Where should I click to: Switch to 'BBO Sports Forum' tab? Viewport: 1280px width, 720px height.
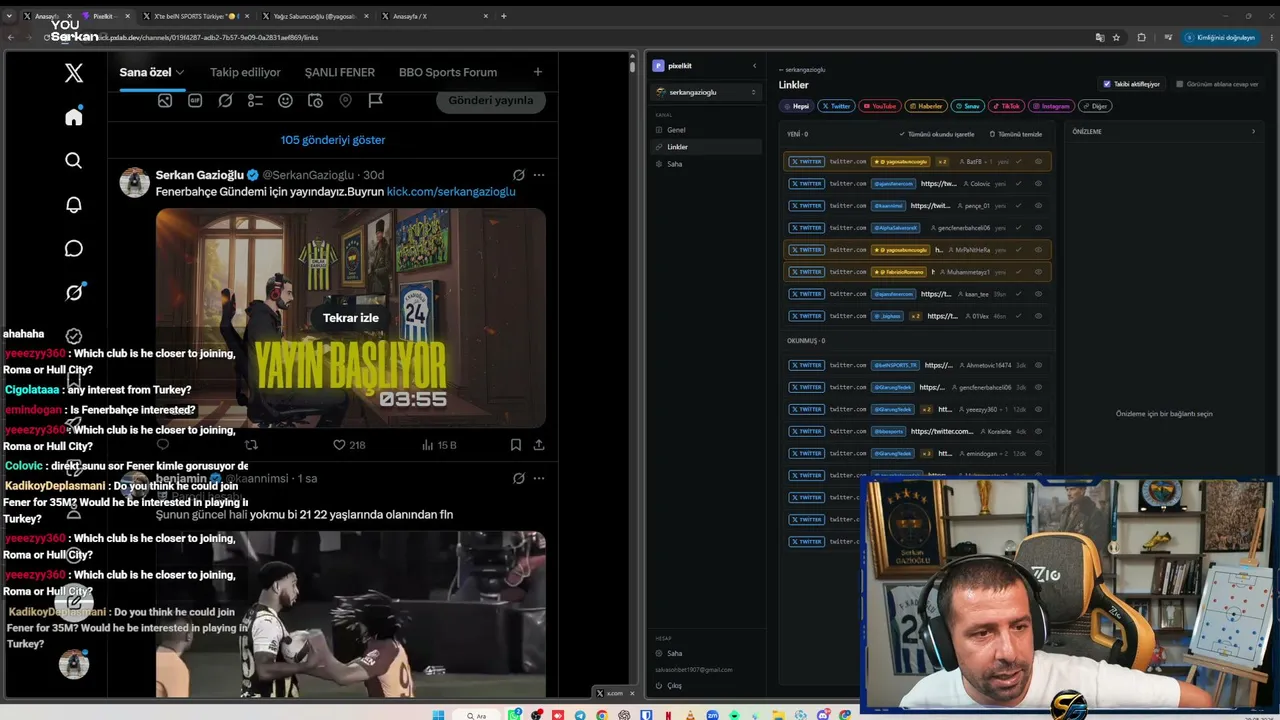click(448, 72)
